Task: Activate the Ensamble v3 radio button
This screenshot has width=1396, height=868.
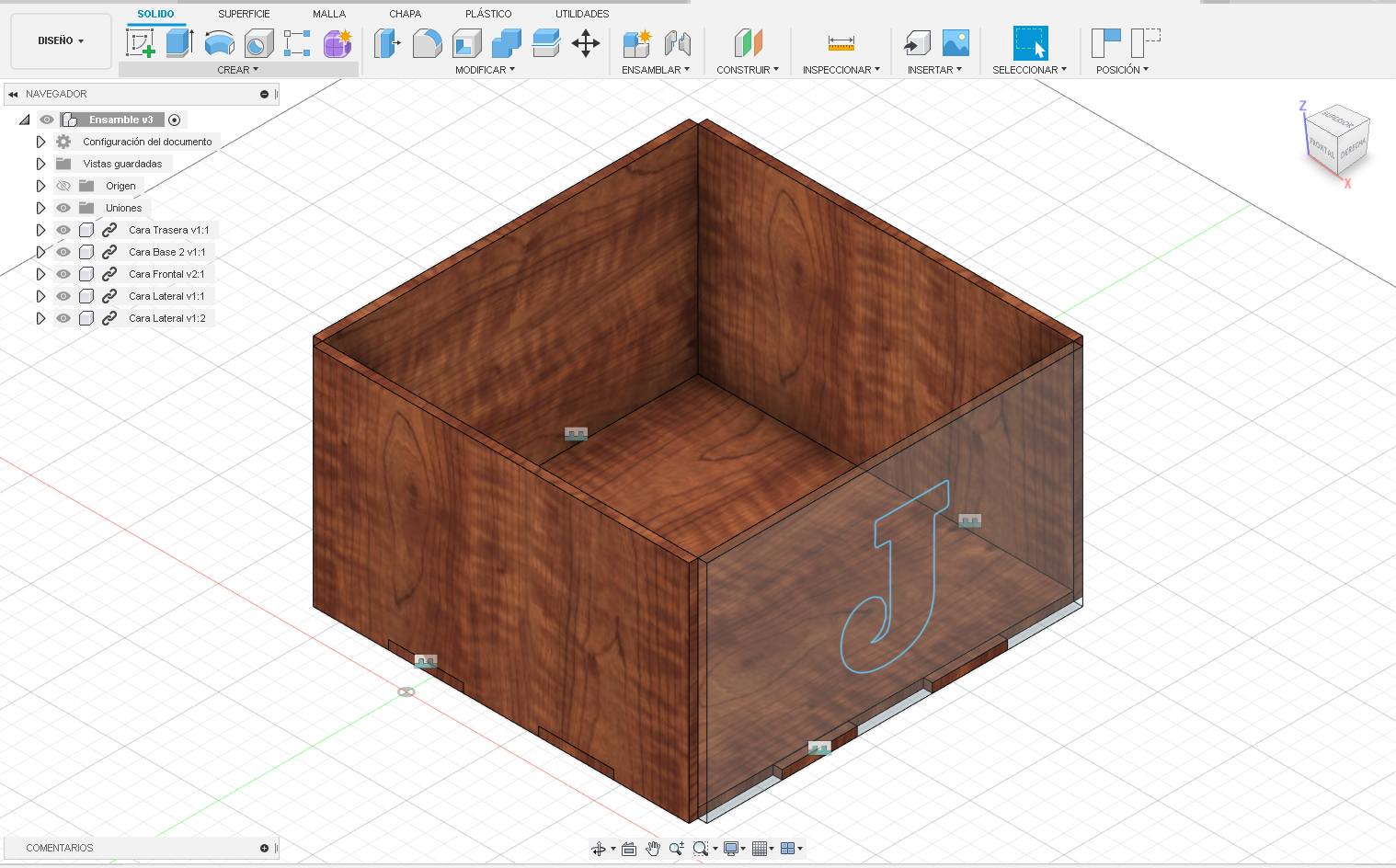Action: 175,120
